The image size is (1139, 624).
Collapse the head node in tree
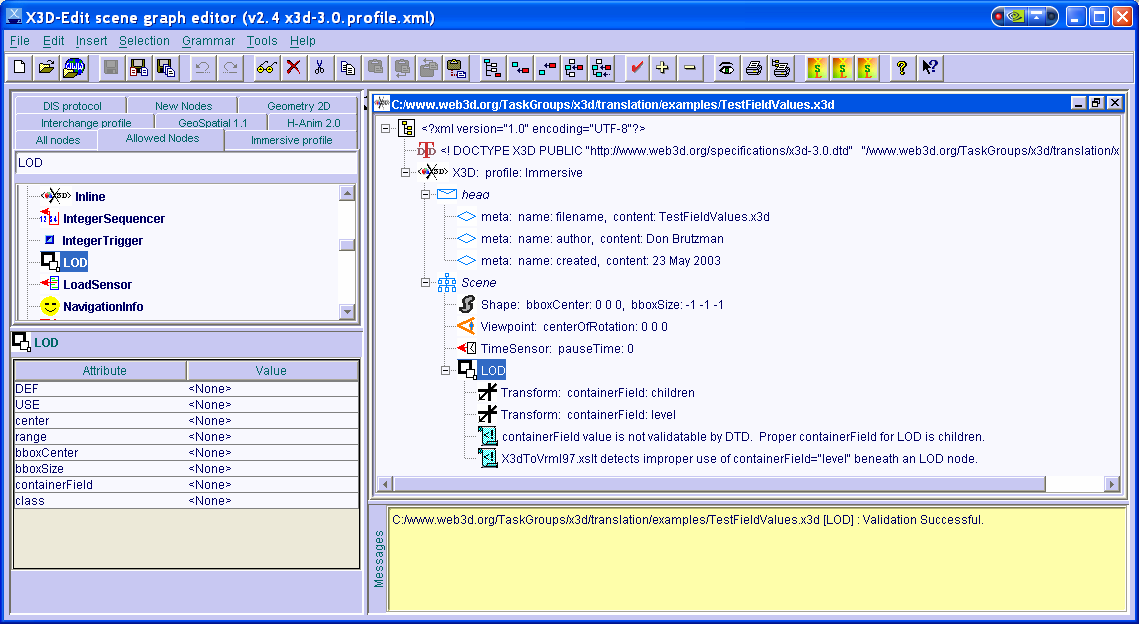(x=425, y=195)
